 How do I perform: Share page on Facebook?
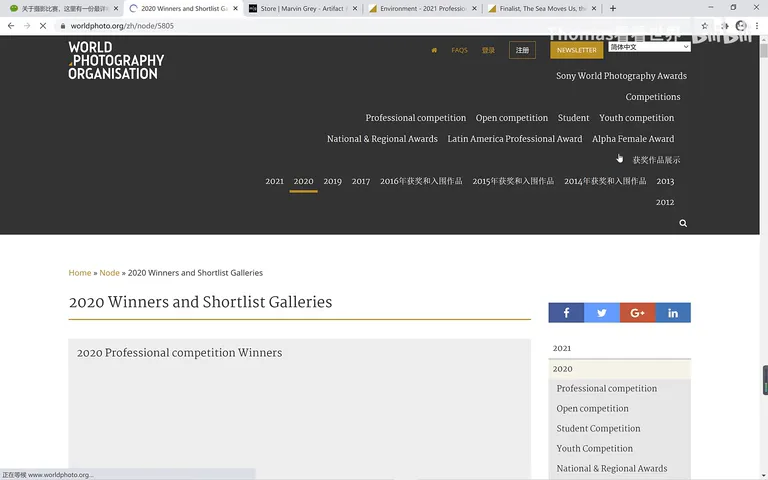[x=566, y=312]
